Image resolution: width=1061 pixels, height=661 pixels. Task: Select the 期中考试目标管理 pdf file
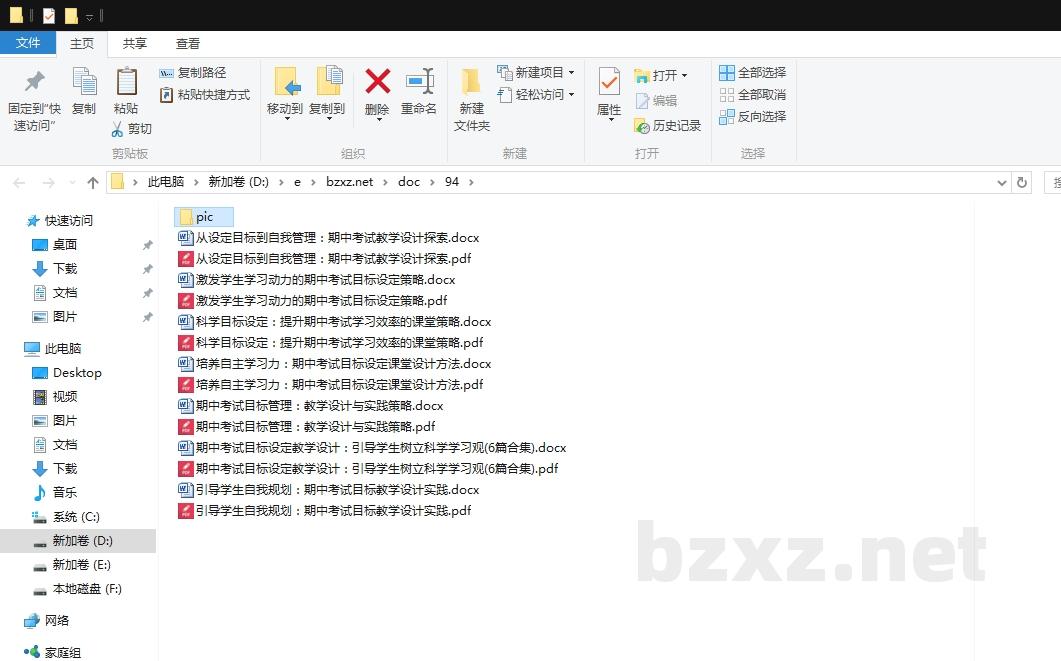[315, 427]
